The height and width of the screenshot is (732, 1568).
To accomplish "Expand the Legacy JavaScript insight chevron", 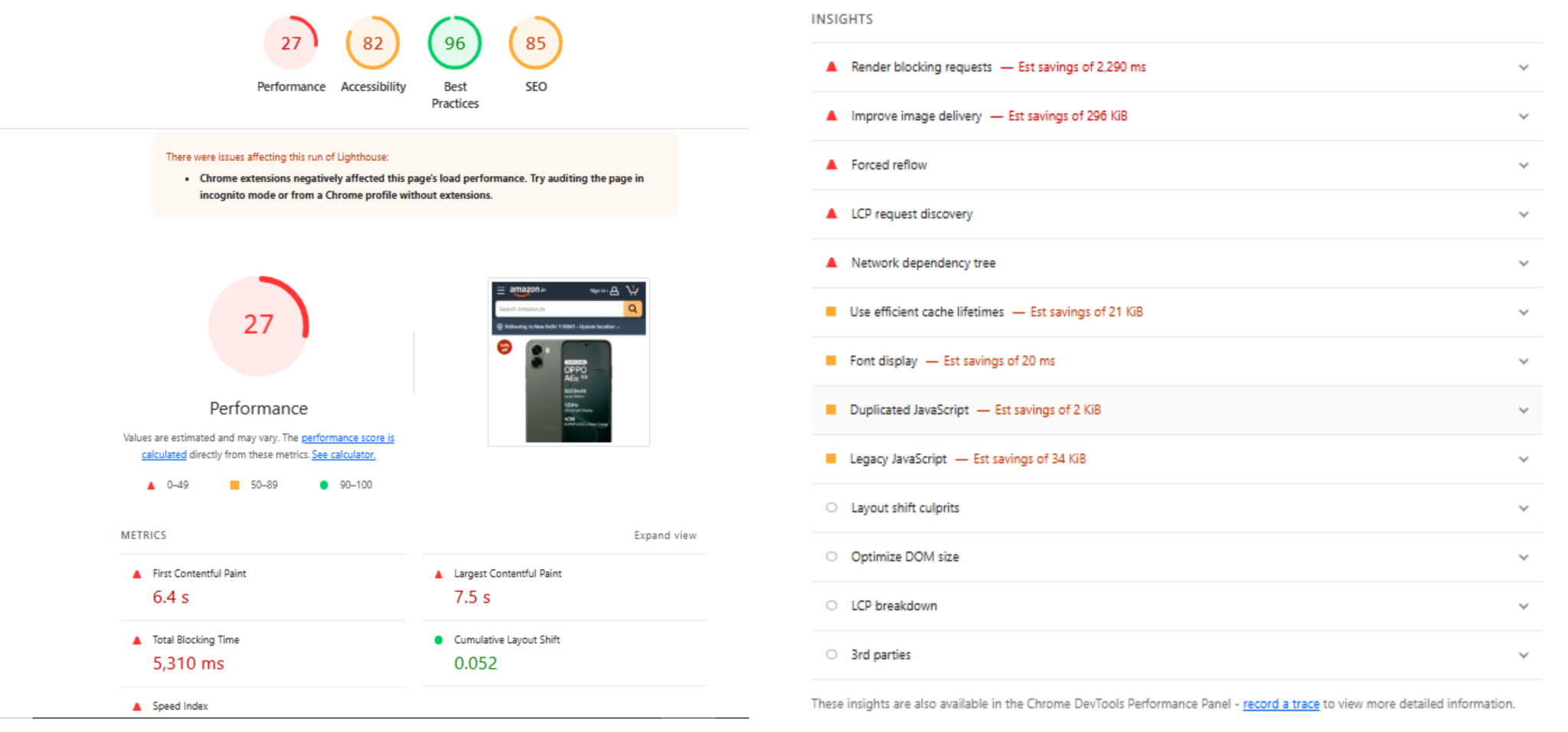I will pos(1524,459).
